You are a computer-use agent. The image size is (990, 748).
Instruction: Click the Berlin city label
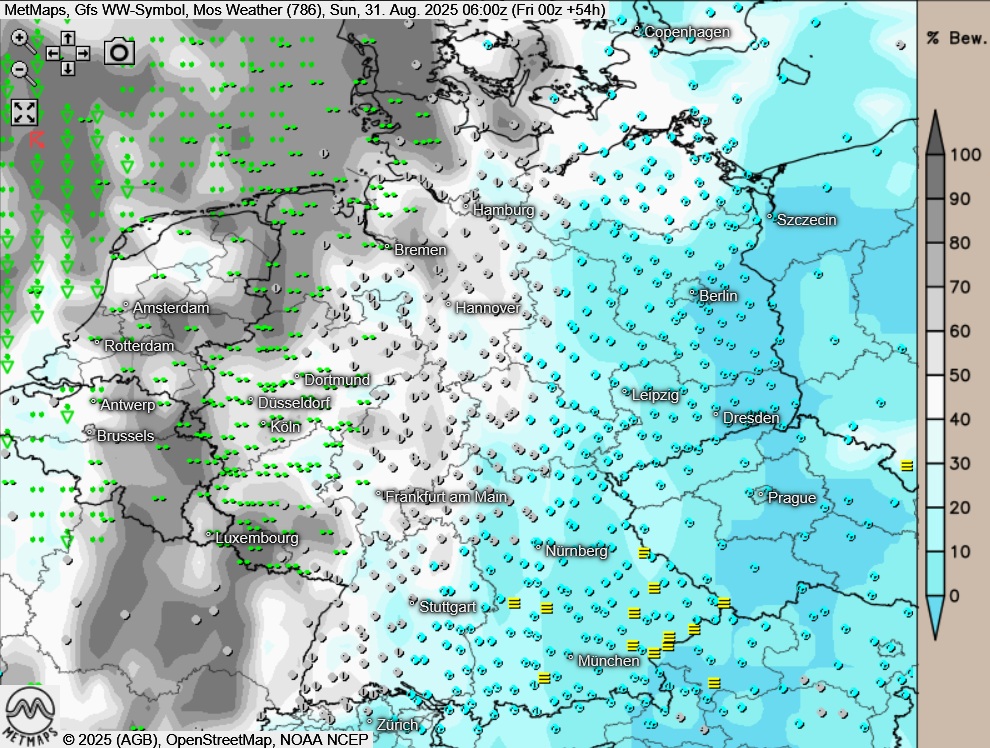click(718, 296)
